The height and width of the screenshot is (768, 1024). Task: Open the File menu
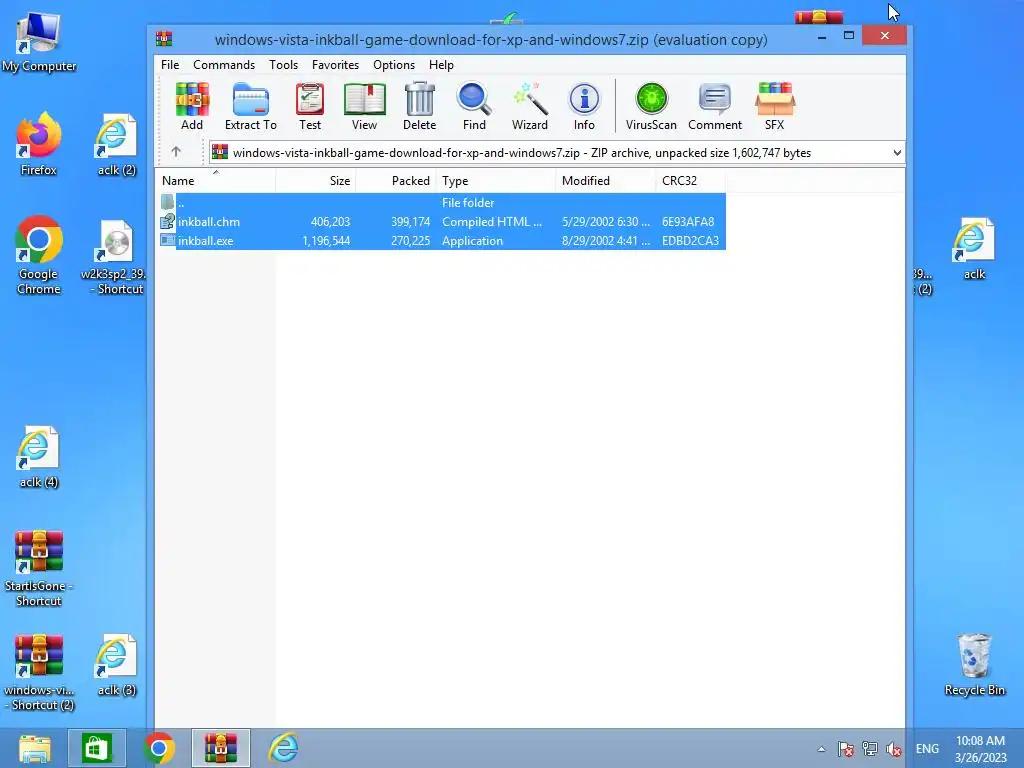tap(170, 65)
